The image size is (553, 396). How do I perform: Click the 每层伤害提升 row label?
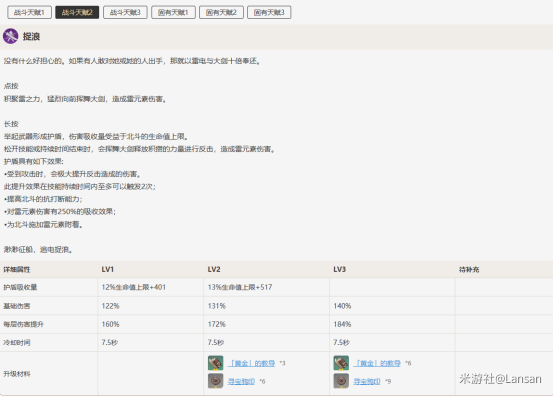click(x=24, y=324)
